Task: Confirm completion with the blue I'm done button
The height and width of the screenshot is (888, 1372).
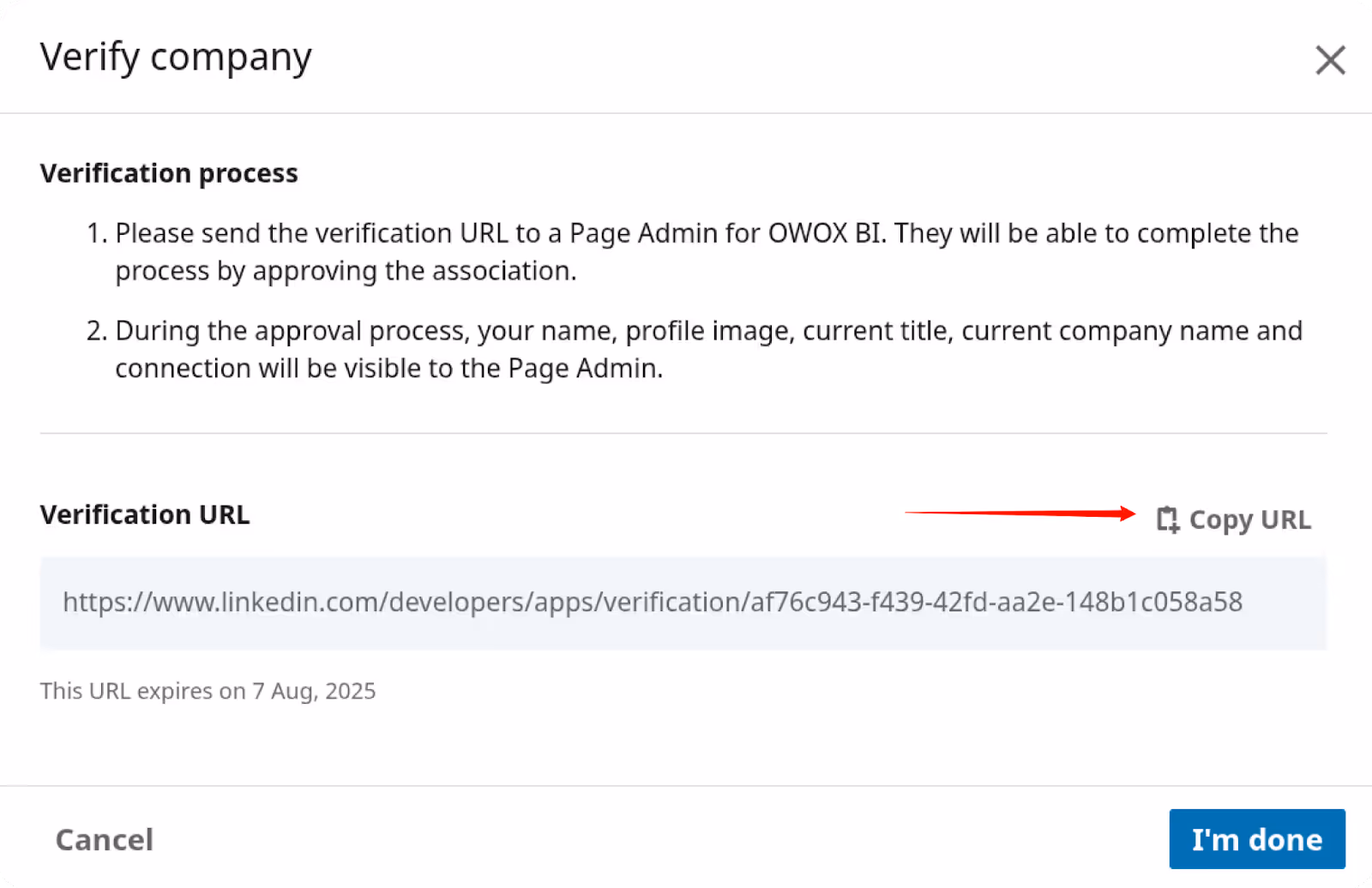Action: tap(1257, 839)
